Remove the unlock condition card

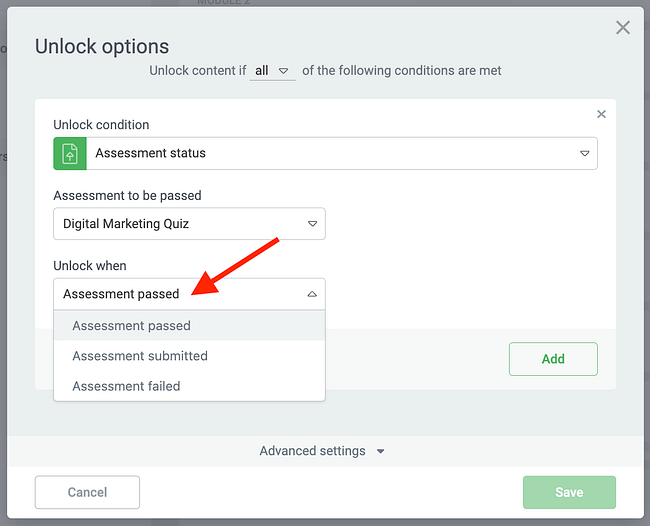point(601,114)
